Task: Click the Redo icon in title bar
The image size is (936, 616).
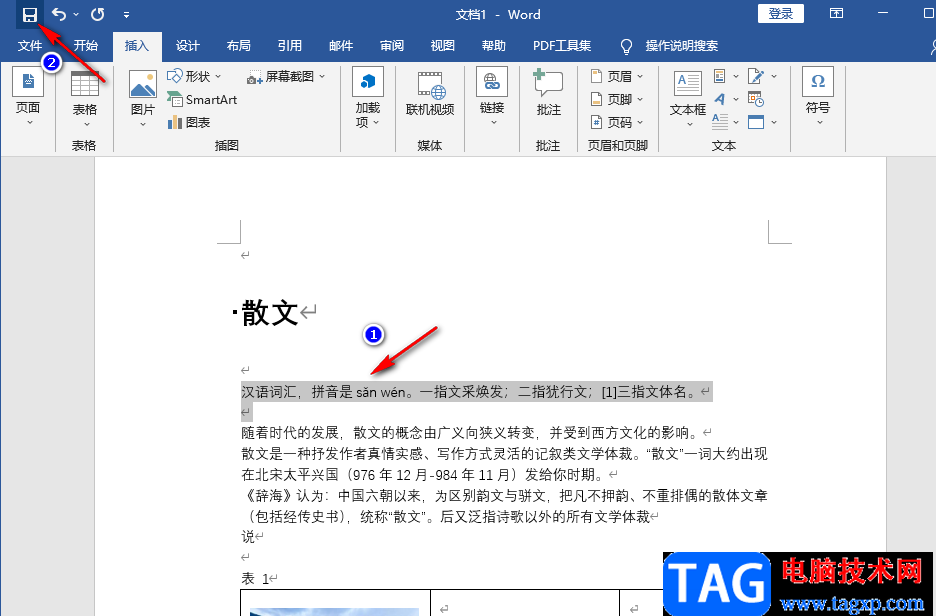Action: [97, 14]
